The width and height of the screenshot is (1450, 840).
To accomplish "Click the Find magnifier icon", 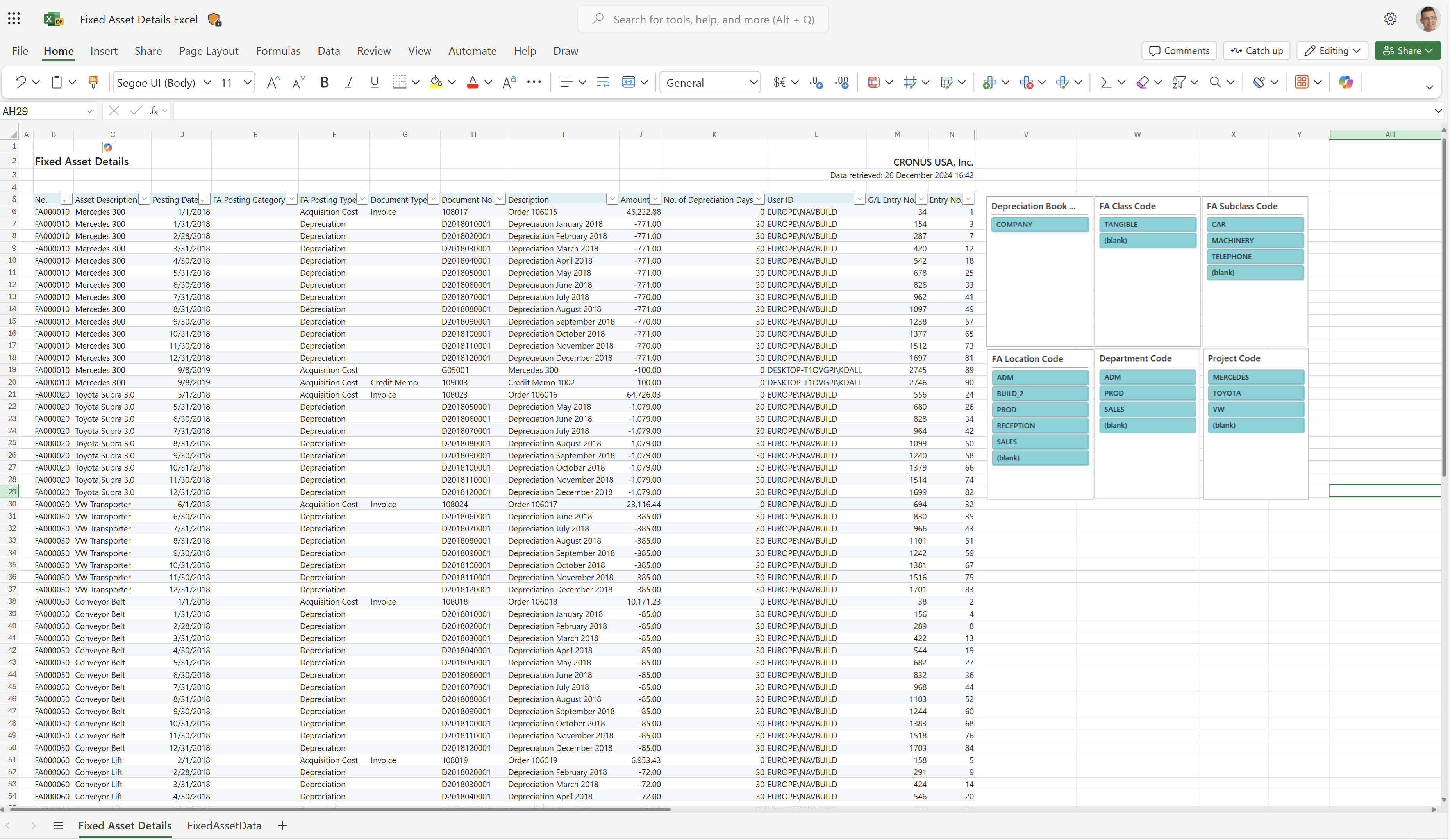I will (1215, 82).
